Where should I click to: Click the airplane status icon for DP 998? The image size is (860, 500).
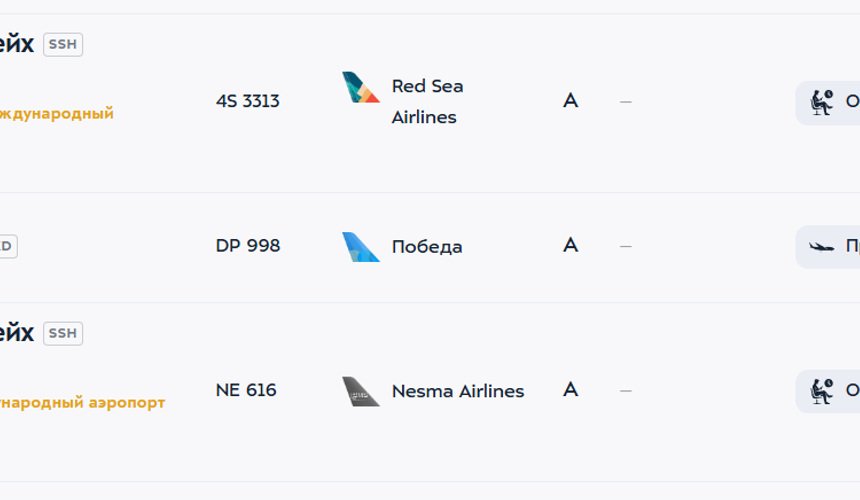tap(822, 247)
